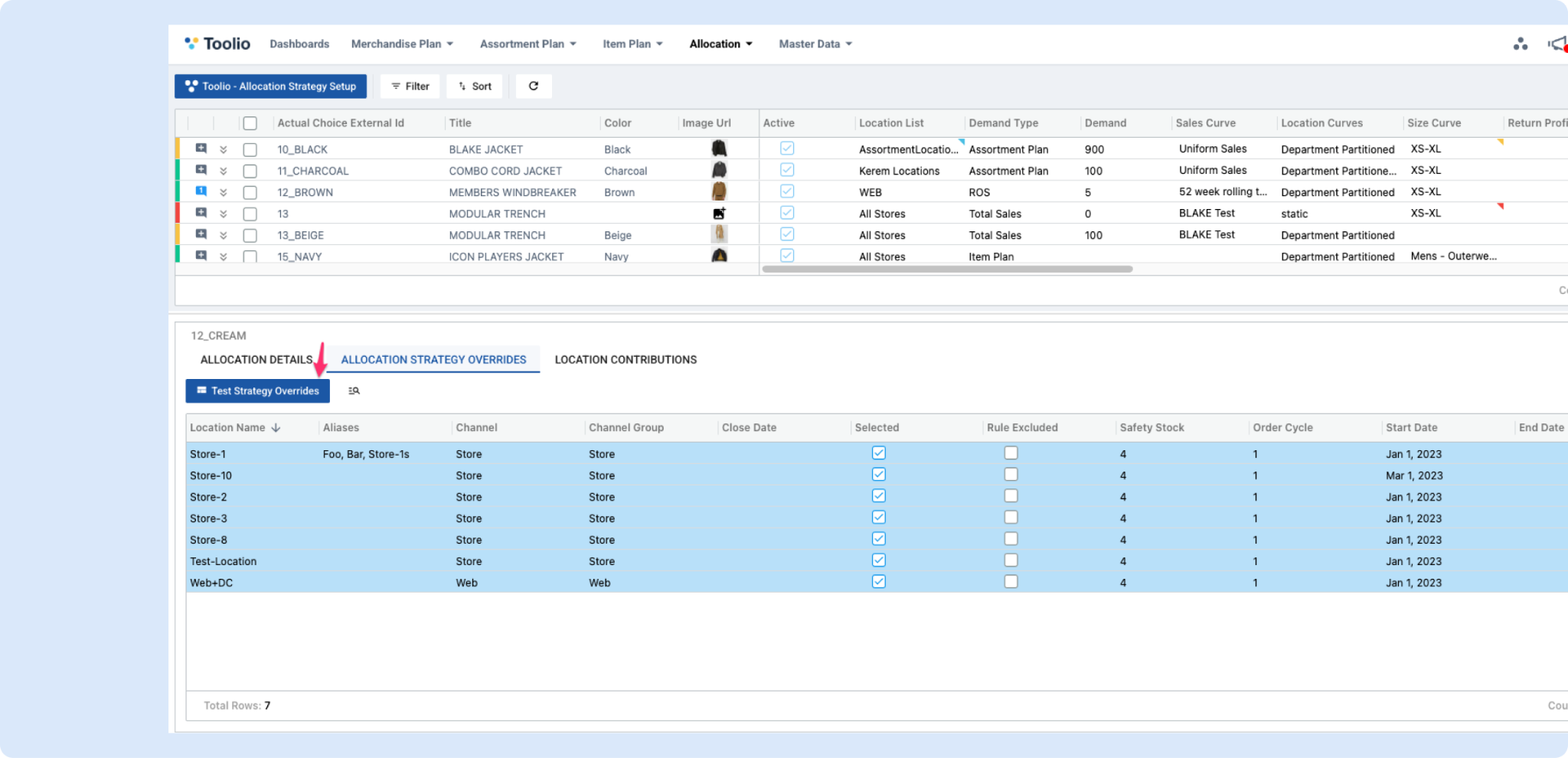Expand the 13_BEIGE row chevron
Image resolution: width=1568 pixels, height=758 pixels.
223,235
